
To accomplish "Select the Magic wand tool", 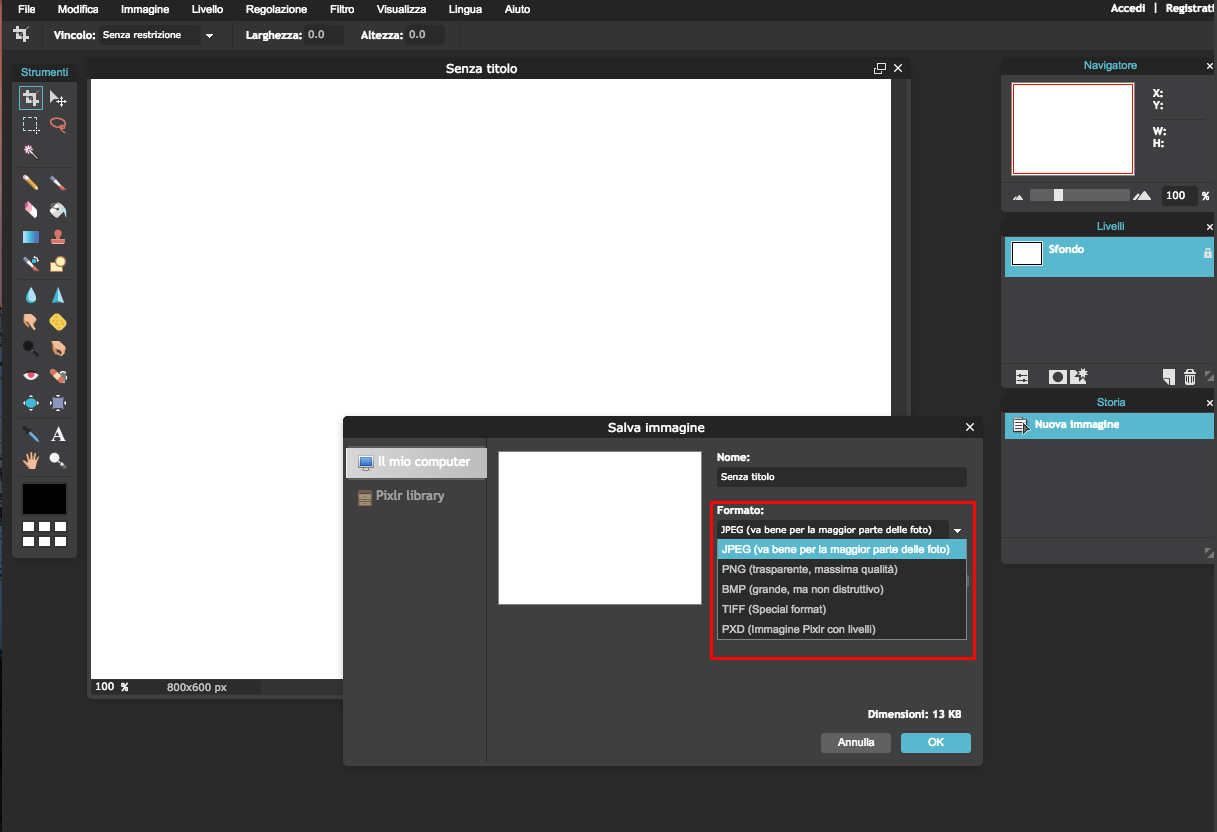I will coord(30,152).
